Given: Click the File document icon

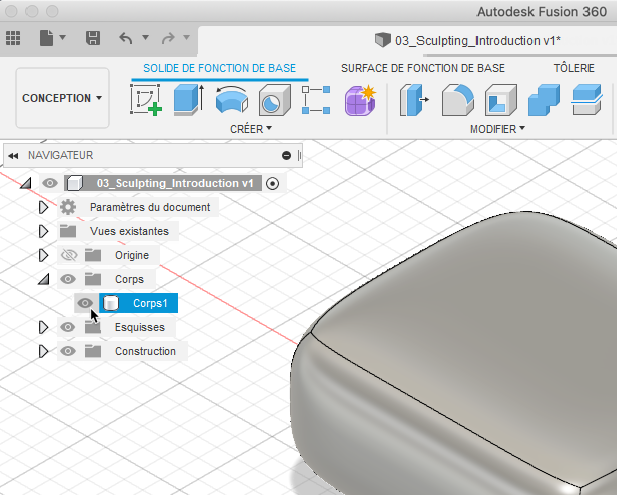Looking at the screenshot, I should pos(46,38).
